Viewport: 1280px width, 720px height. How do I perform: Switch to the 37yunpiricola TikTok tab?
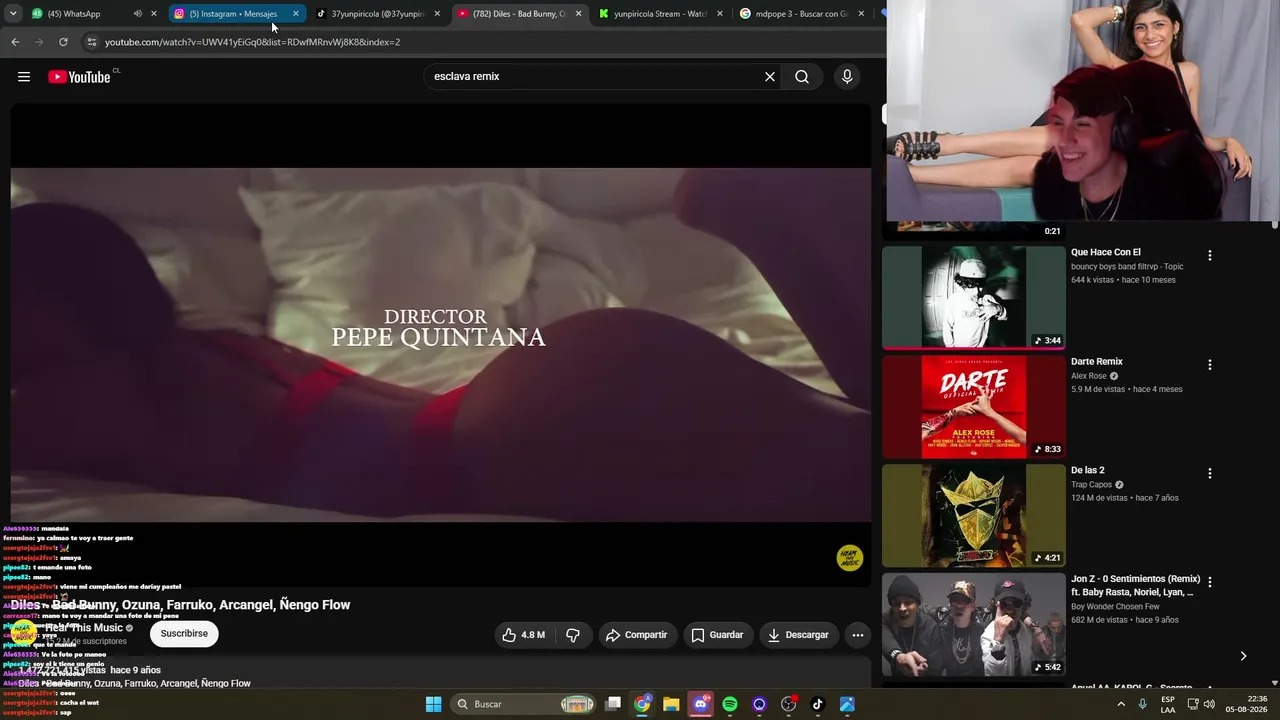(x=377, y=14)
